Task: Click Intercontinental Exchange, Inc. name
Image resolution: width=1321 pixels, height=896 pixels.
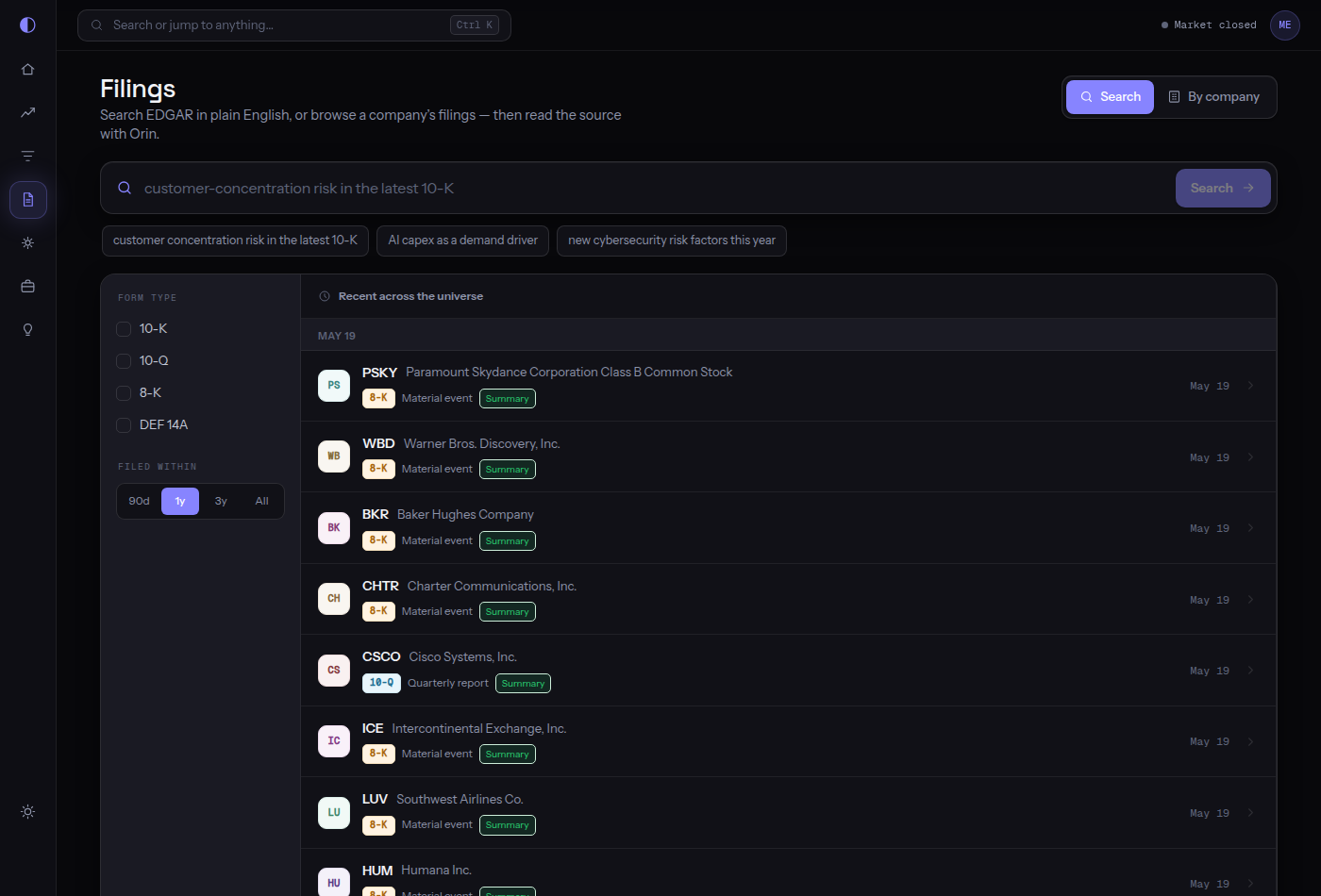Action: pyautogui.click(x=479, y=728)
